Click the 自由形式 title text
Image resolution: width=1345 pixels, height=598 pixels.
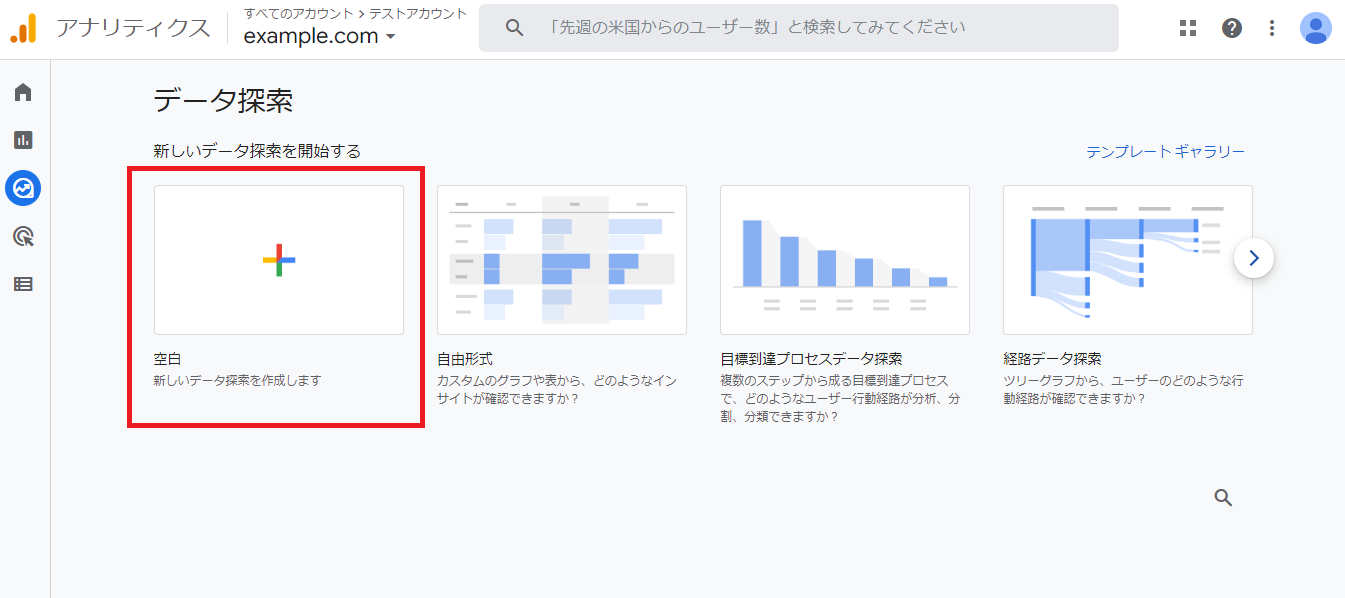(465, 358)
